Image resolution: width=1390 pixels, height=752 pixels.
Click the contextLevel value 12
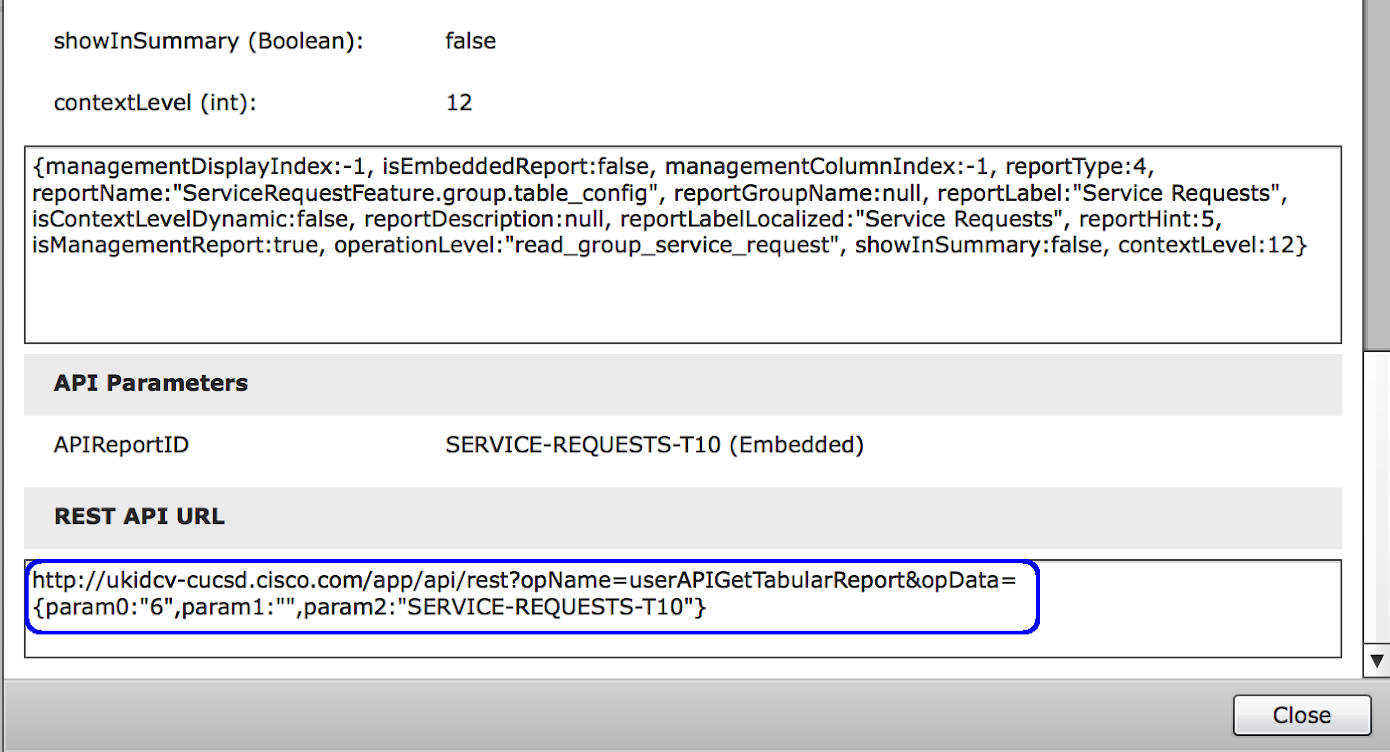(459, 102)
